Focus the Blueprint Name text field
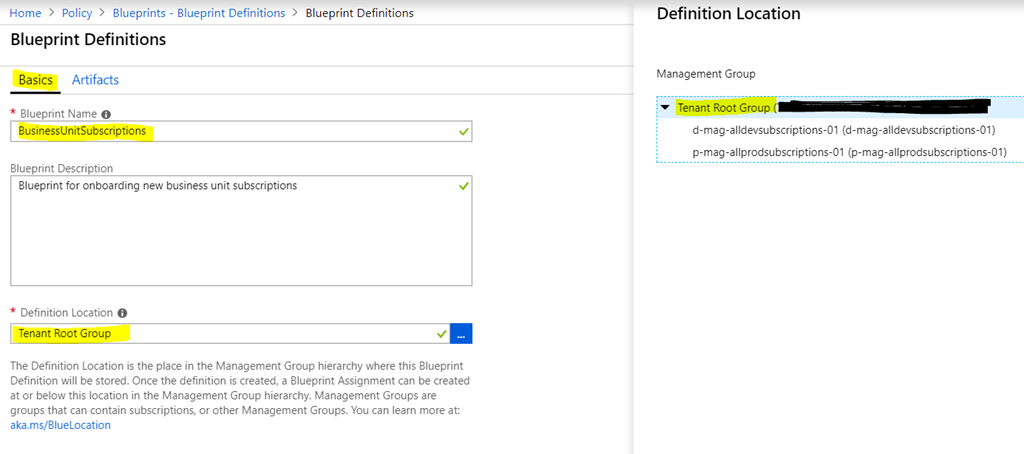The height and width of the screenshot is (454, 1024). tap(240, 131)
